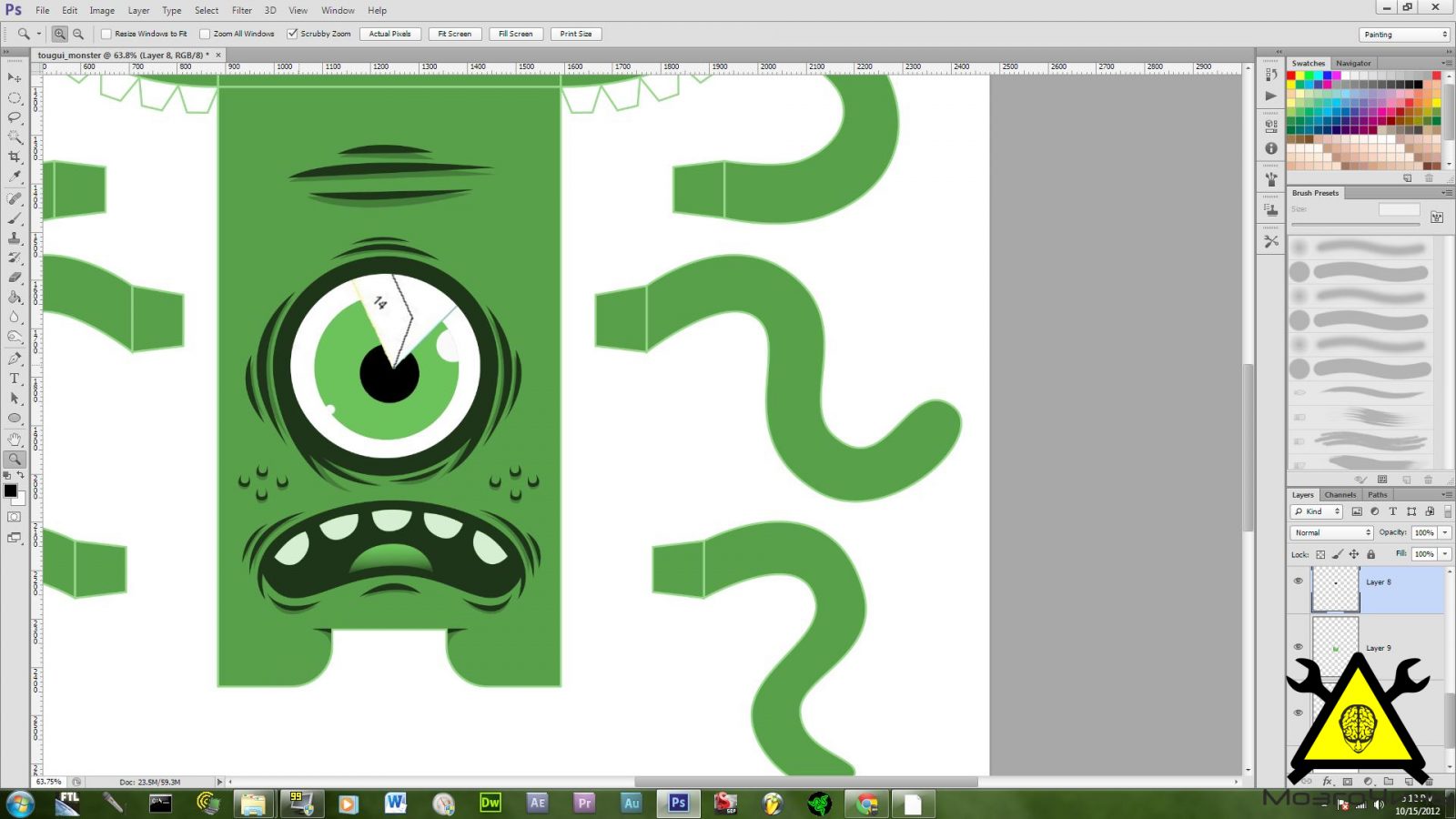The width and height of the screenshot is (1456, 819).
Task: Toggle Quick Mask mode
Action: tap(14, 517)
